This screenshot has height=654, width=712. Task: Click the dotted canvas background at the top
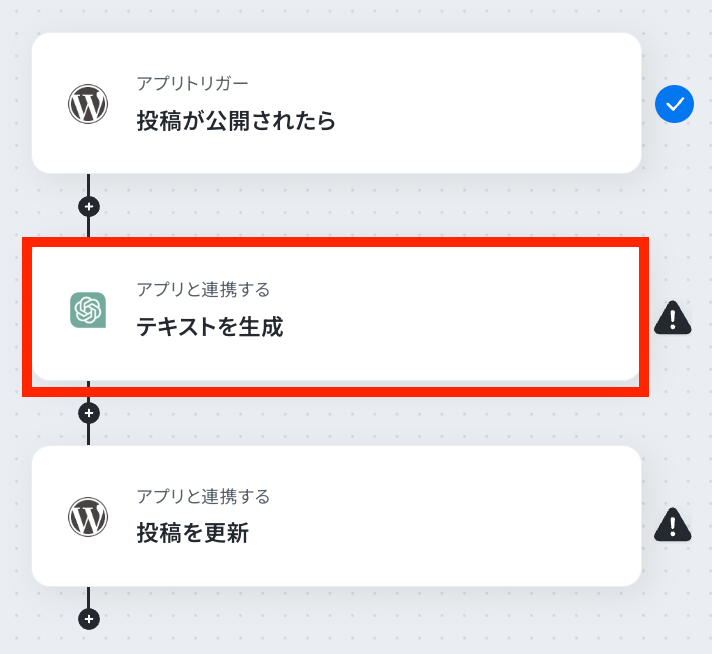(356, 15)
